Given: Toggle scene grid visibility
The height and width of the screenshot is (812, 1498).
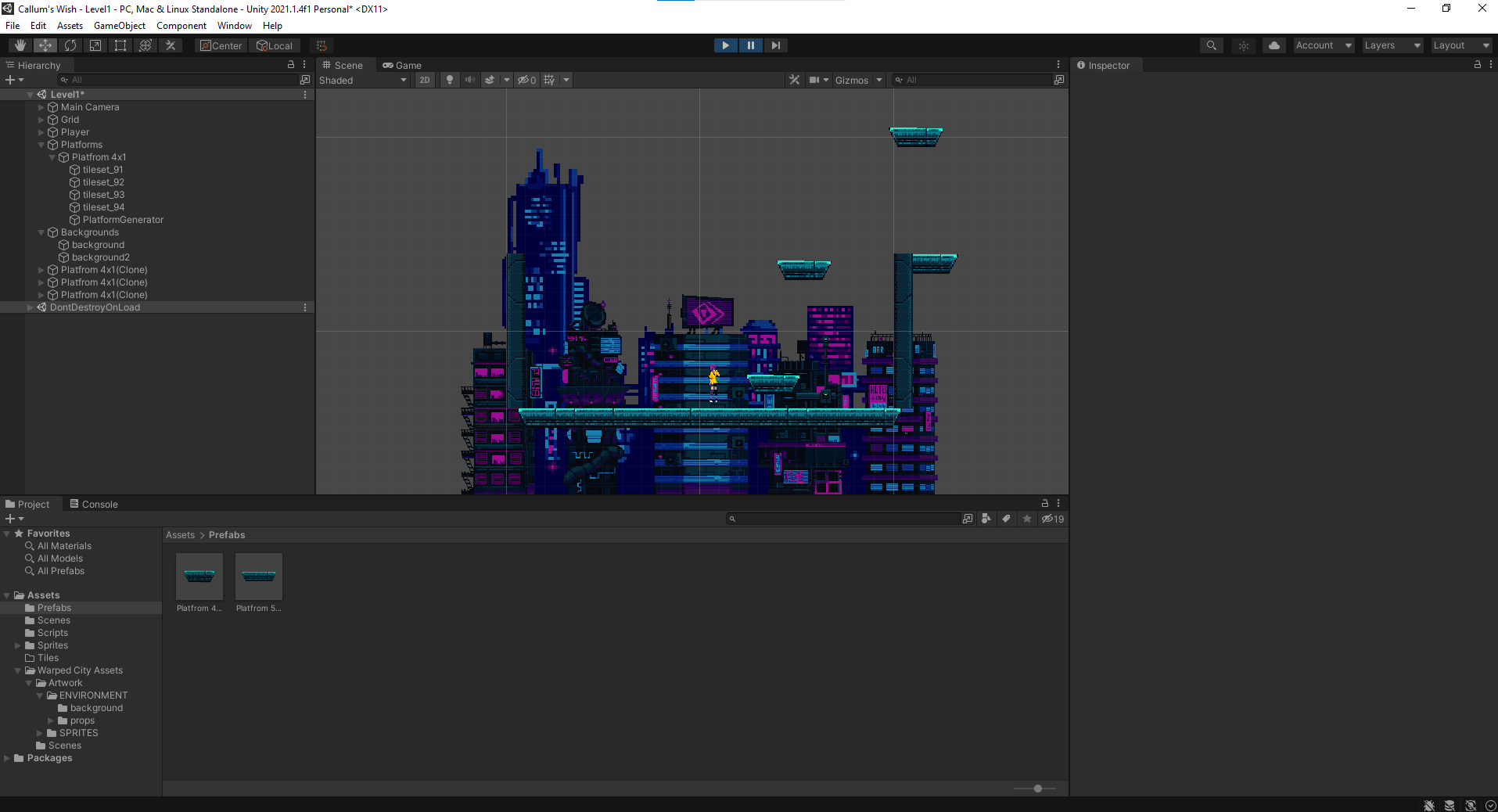Looking at the screenshot, I should 549,80.
